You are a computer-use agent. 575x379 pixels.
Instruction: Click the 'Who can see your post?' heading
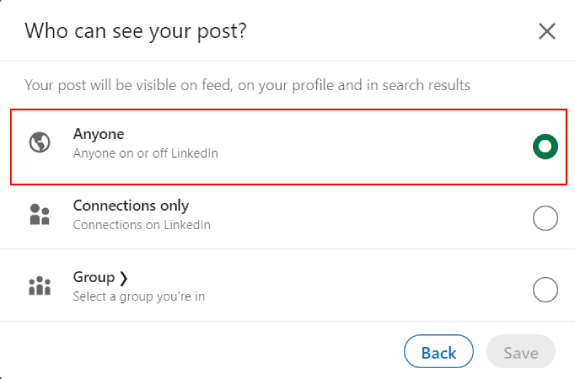coord(136,31)
